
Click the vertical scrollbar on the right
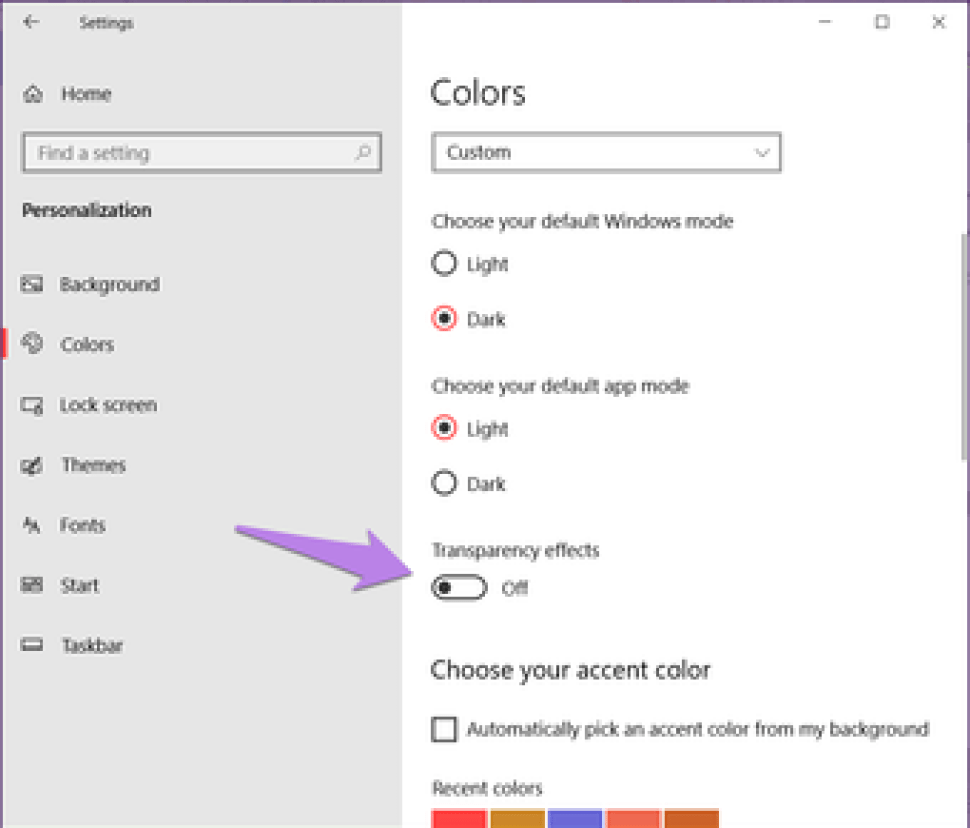tap(963, 340)
